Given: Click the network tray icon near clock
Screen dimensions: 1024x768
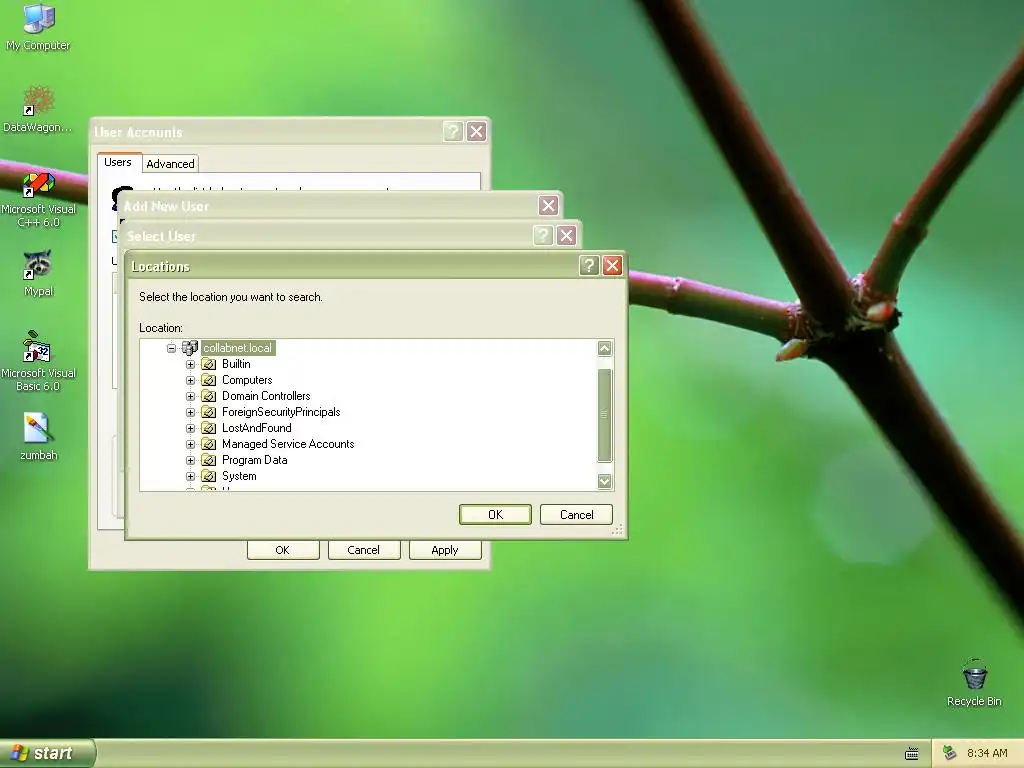Looking at the screenshot, I should click(950, 753).
